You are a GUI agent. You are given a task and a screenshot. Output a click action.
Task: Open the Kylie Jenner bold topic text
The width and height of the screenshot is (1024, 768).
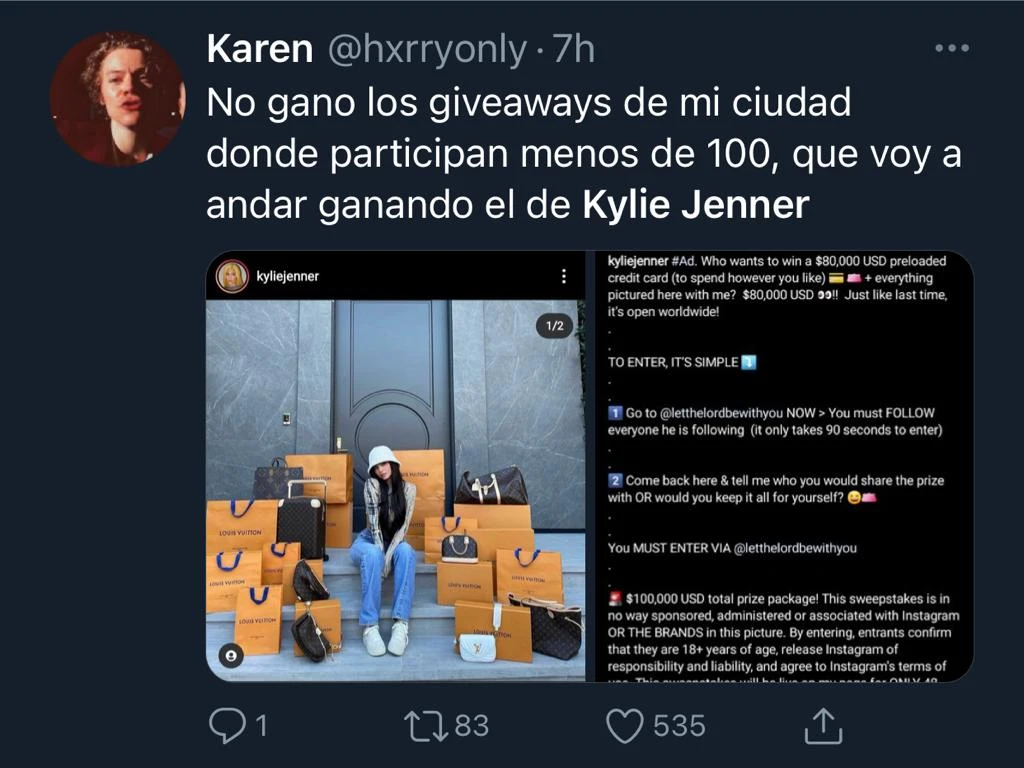(x=696, y=204)
